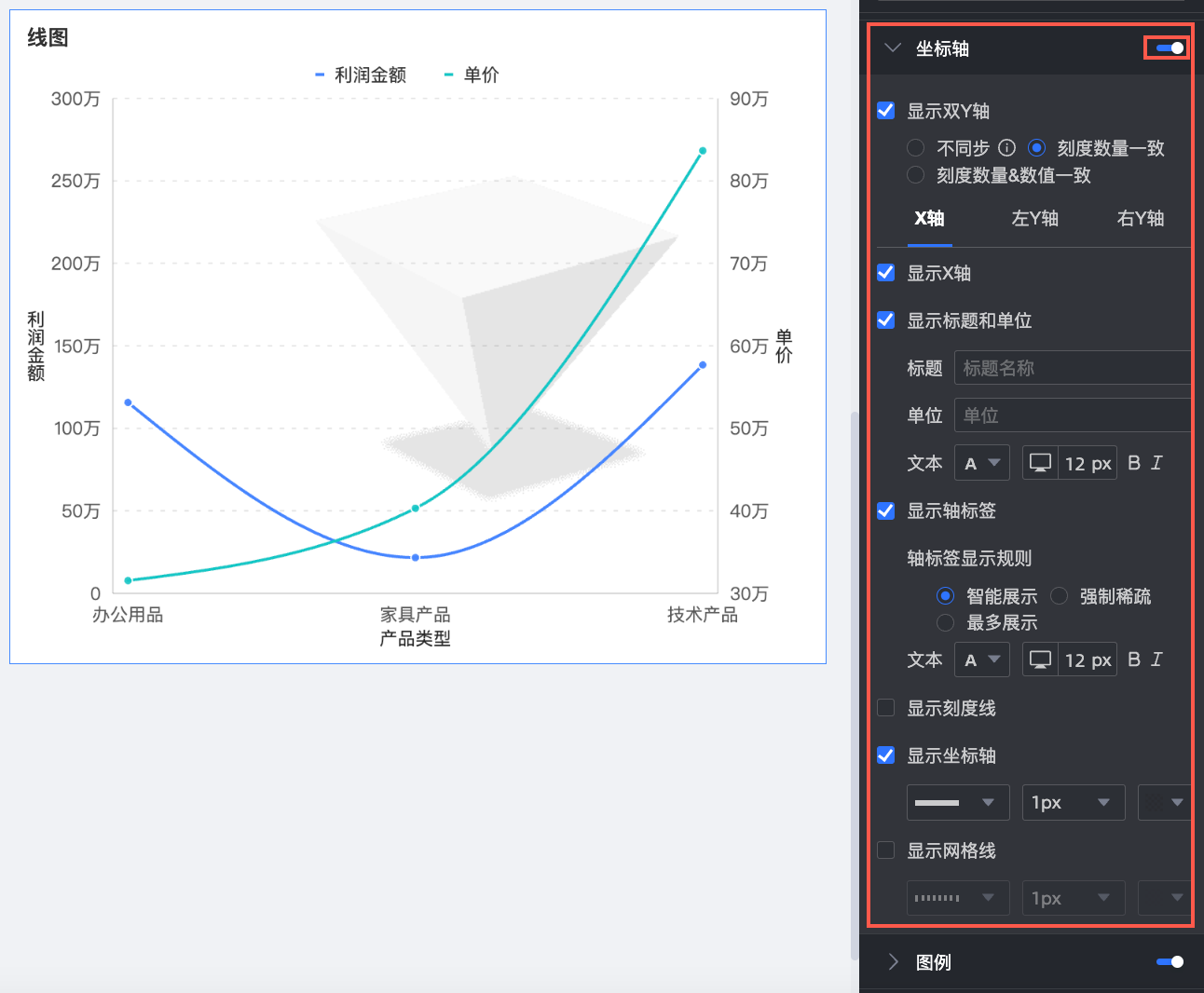This screenshot has width=1204, height=993.
Task: Click 利润金额 data point at 技术产品
Action: 703,364
